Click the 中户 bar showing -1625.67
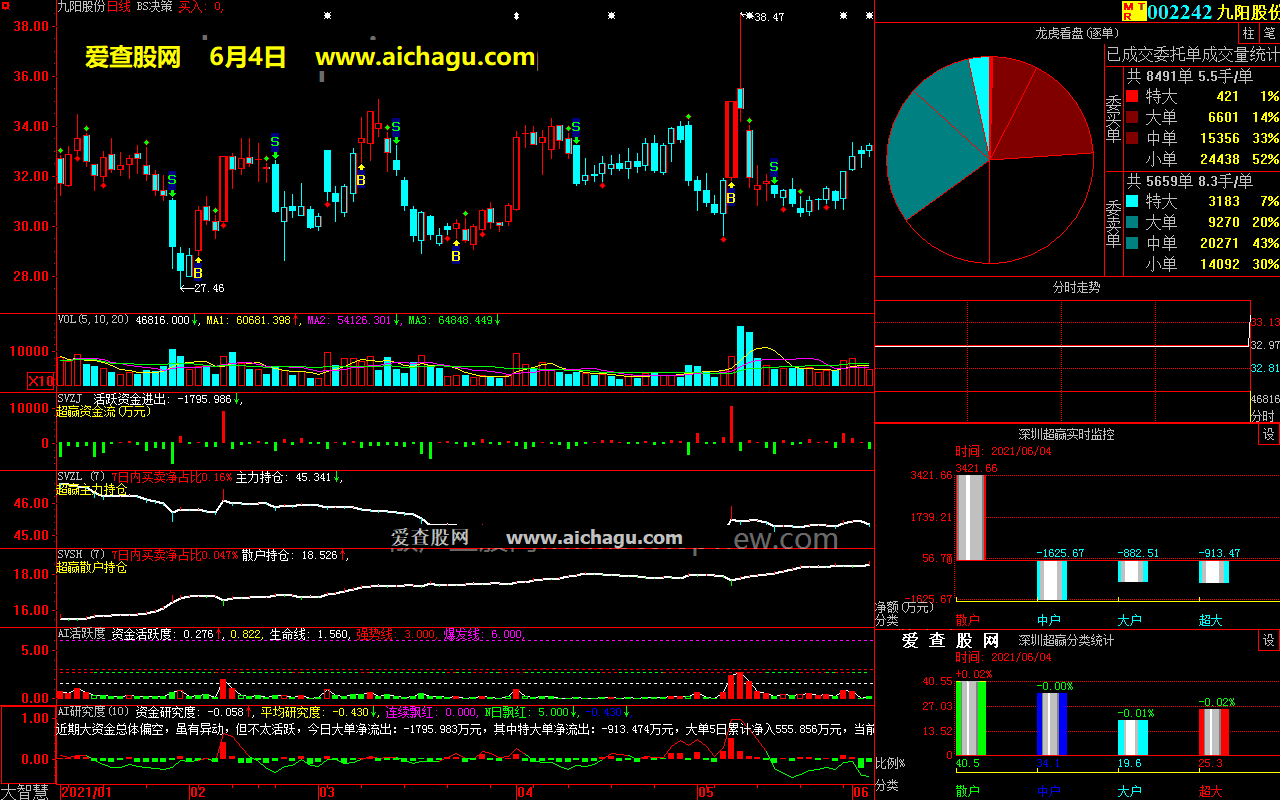Viewport: 1280px width, 800px height. pos(1051,580)
